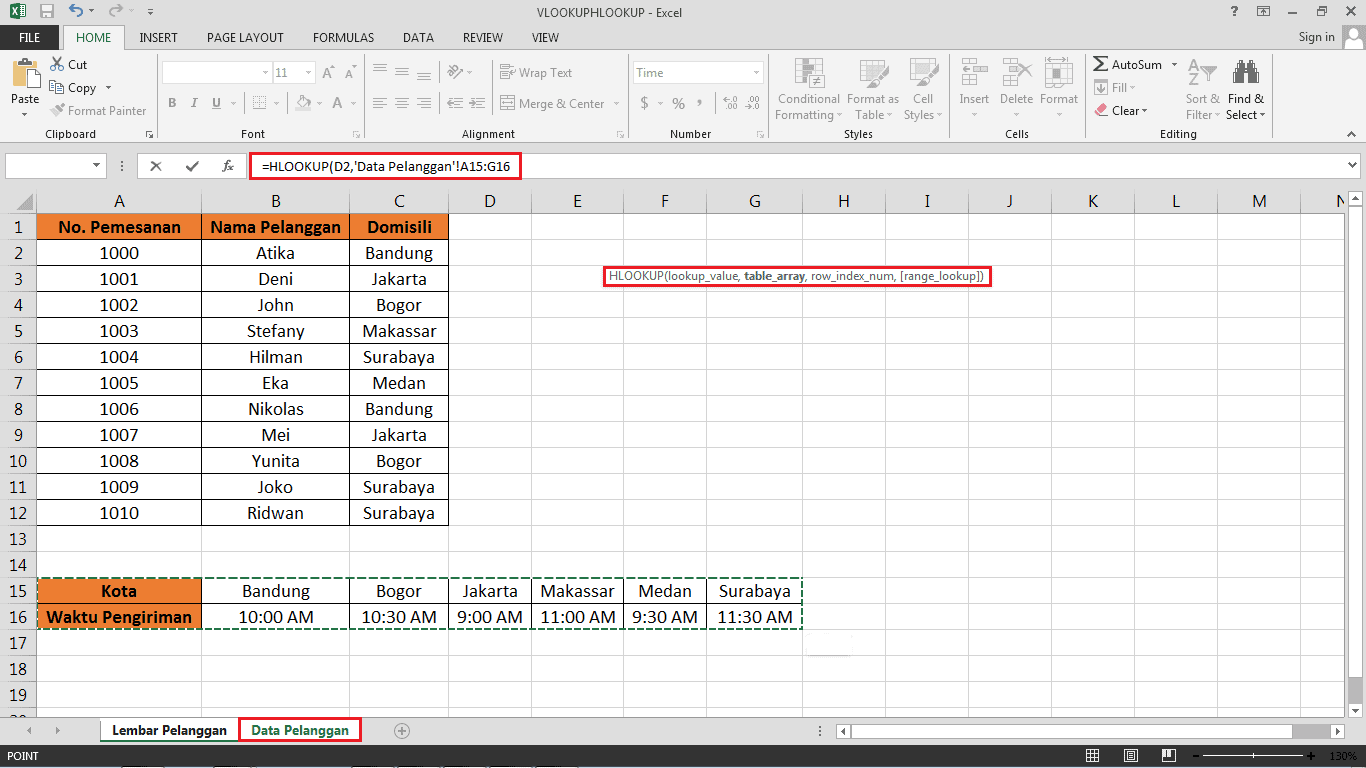This screenshot has width=1366, height=768.
Task: Click the AutoSum sigma icon
Action: pyautogui.click(x=1101, y=64)
